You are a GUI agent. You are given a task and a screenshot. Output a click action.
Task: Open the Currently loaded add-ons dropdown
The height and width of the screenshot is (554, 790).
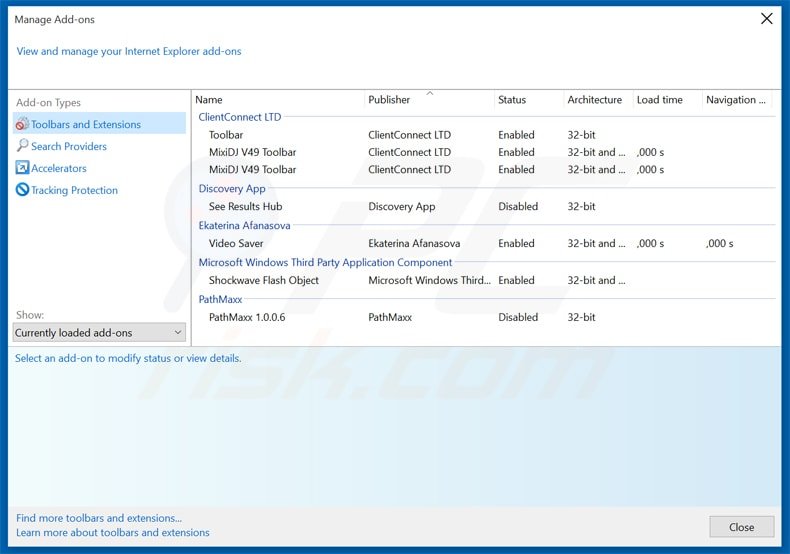coord(99,332)
